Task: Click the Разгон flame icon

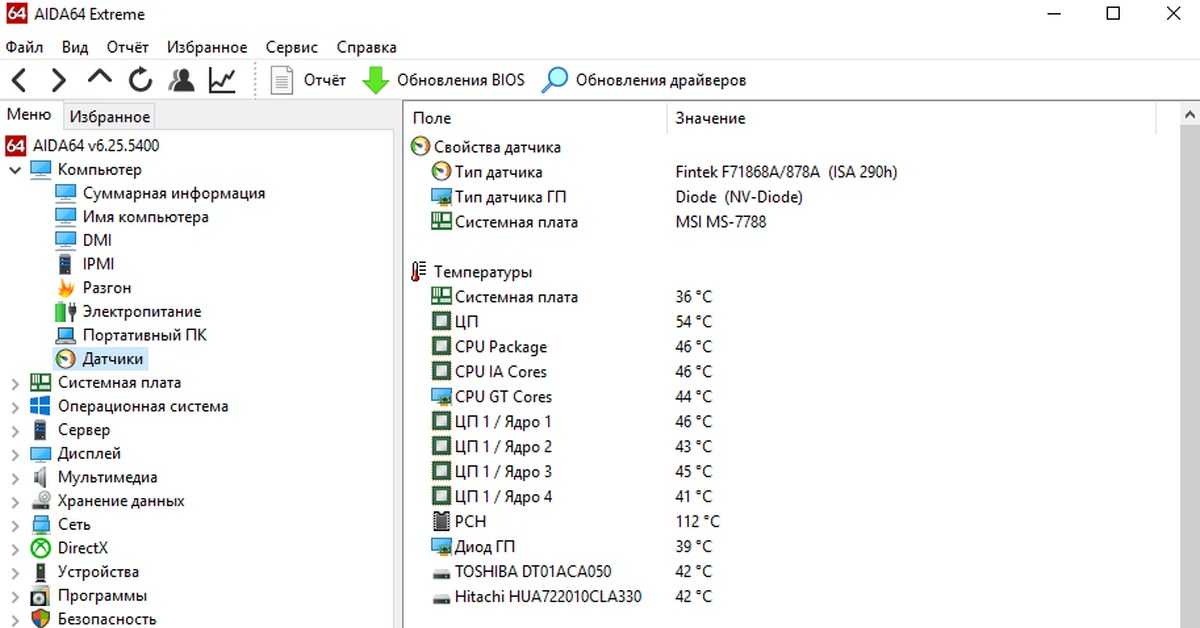Action: click(x=66, y=288)
